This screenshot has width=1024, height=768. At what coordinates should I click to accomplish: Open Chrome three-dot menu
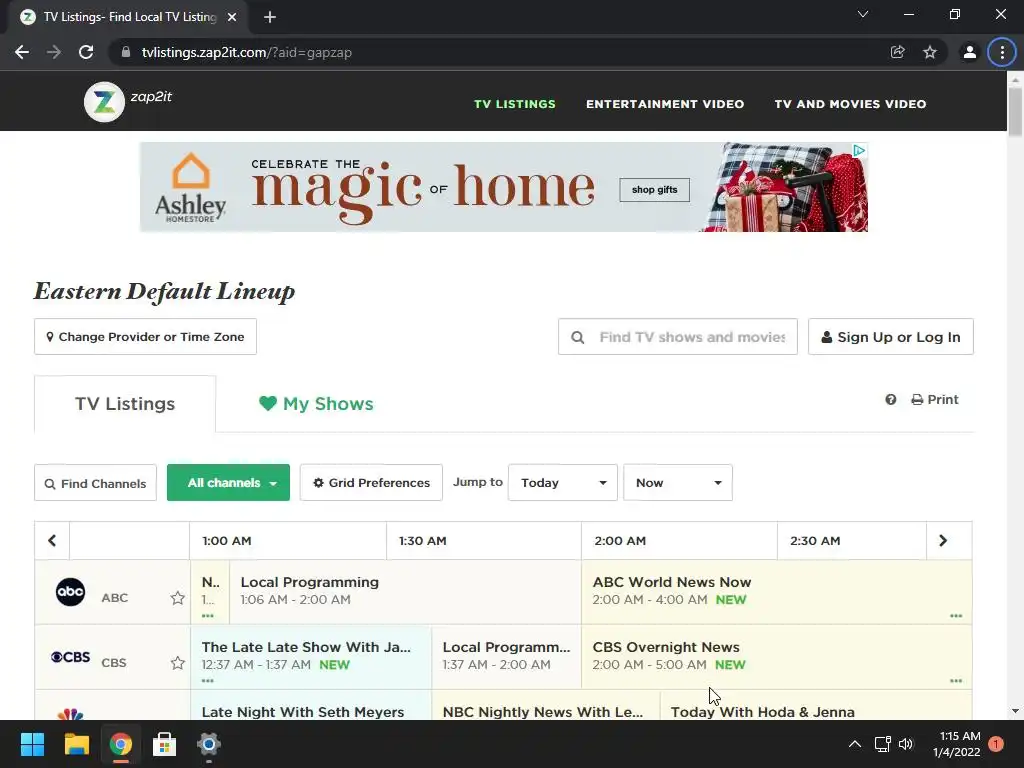point(1002,52)
